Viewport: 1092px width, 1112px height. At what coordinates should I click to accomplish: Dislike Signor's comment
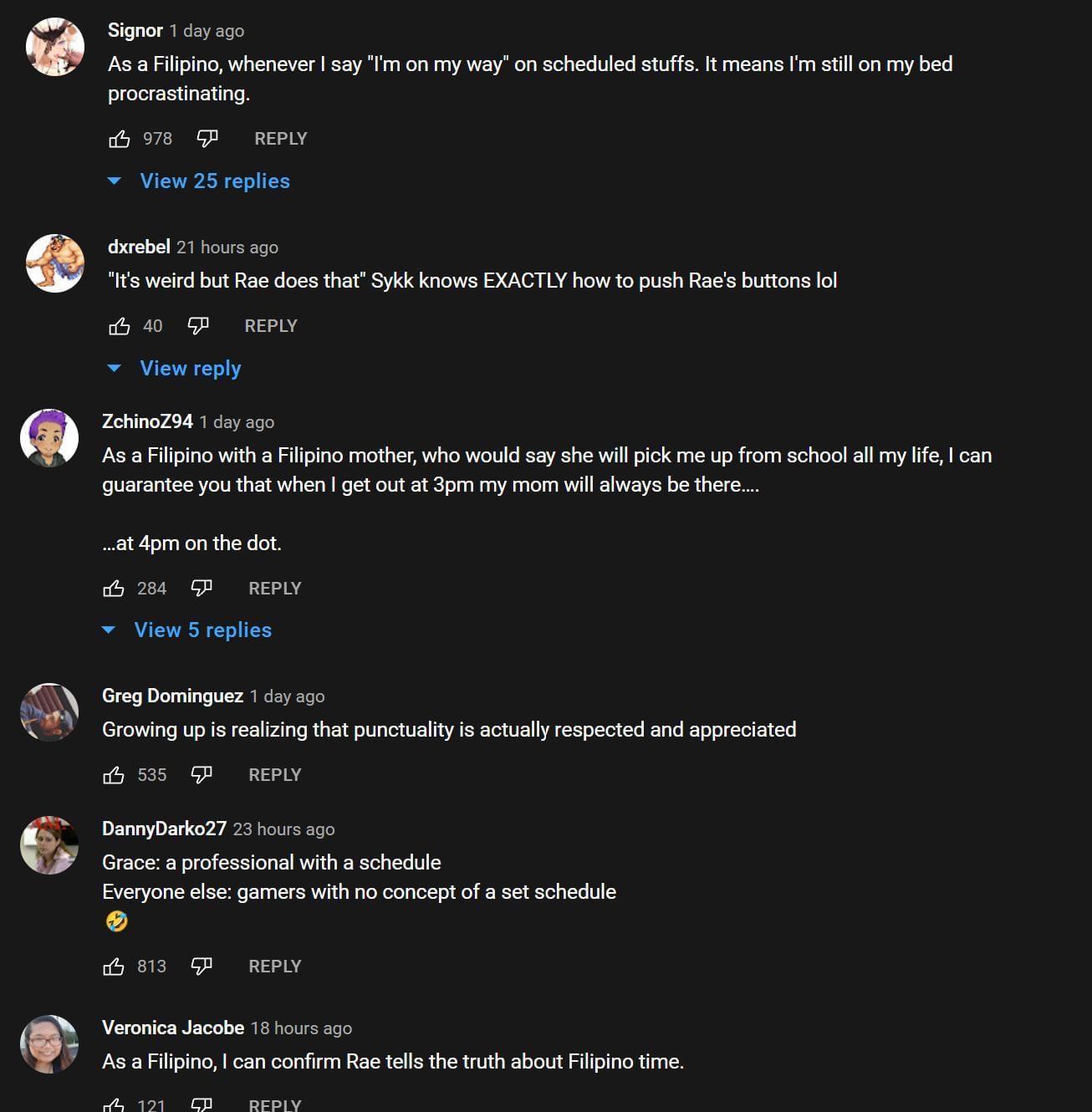pos(207,139)
